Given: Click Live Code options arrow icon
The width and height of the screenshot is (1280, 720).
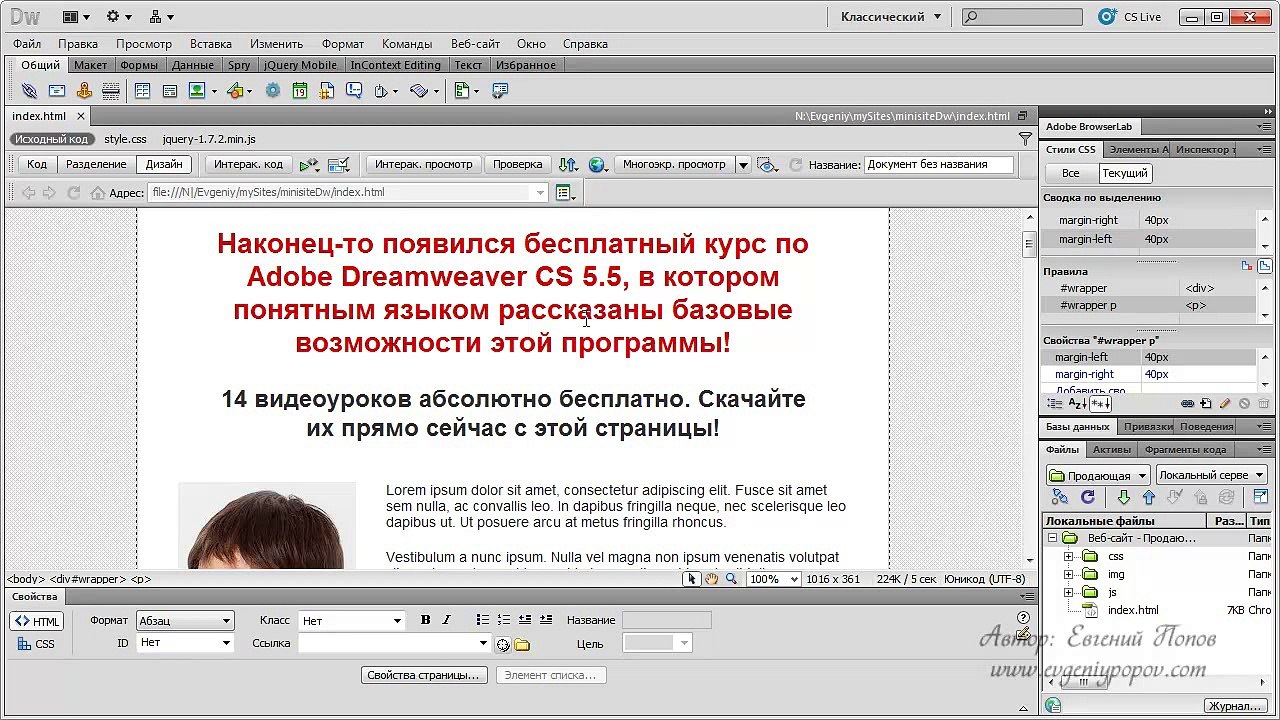Looking at the screenshot, I should (309, 165).
